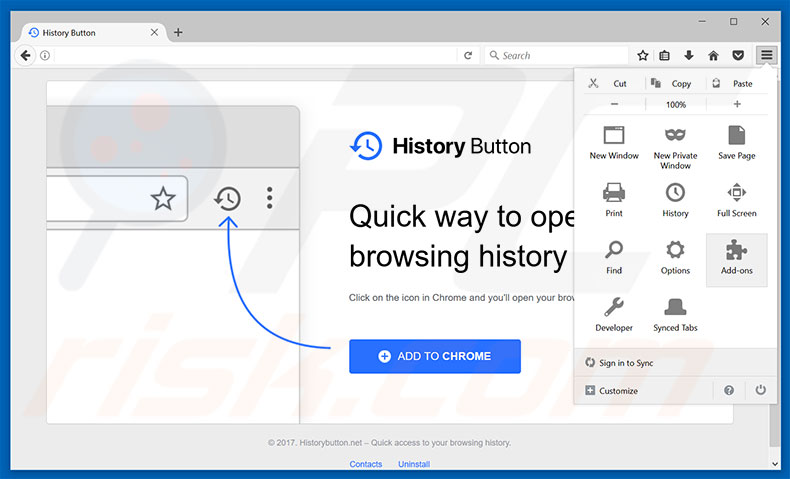
Task: Show site information icon in address bar
Action: coord(45,55)
